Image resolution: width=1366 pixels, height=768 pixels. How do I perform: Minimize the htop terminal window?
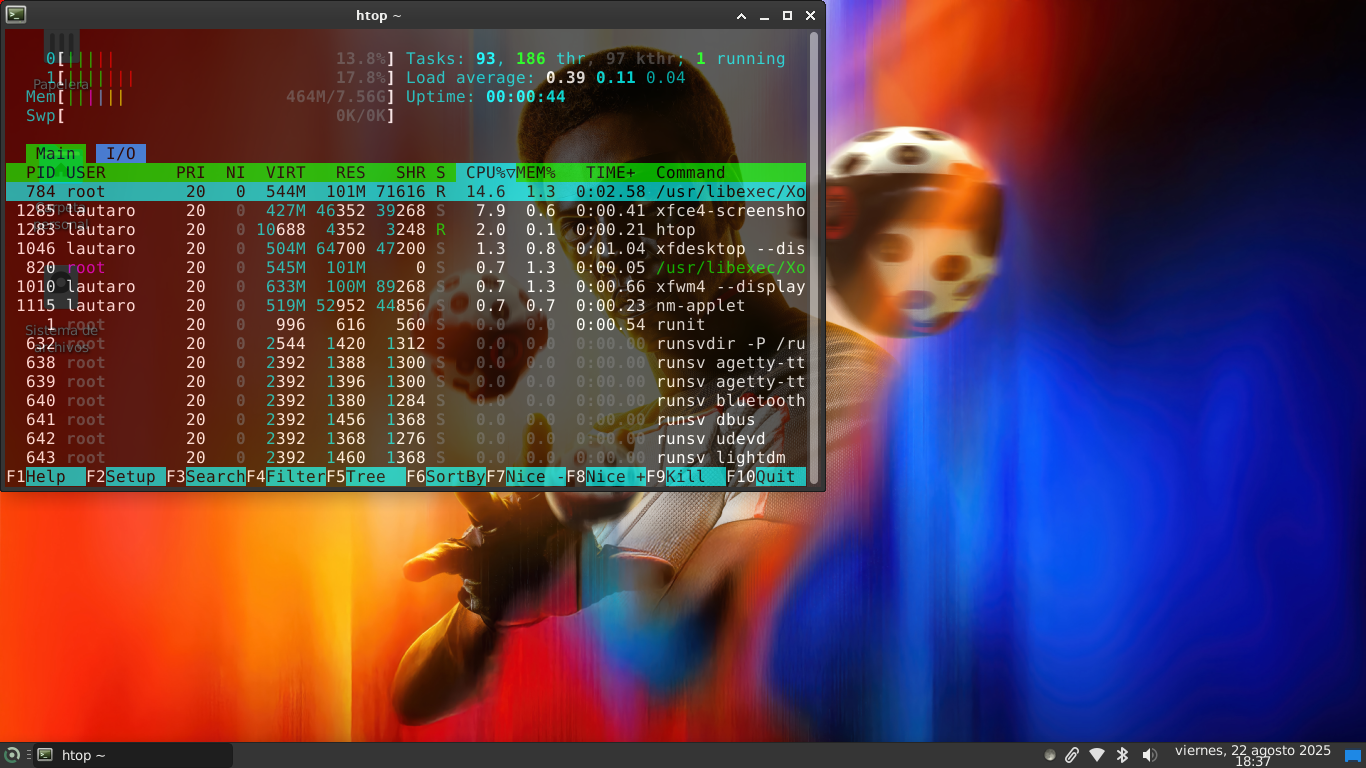pyautogui.click(x=764, y=16)
